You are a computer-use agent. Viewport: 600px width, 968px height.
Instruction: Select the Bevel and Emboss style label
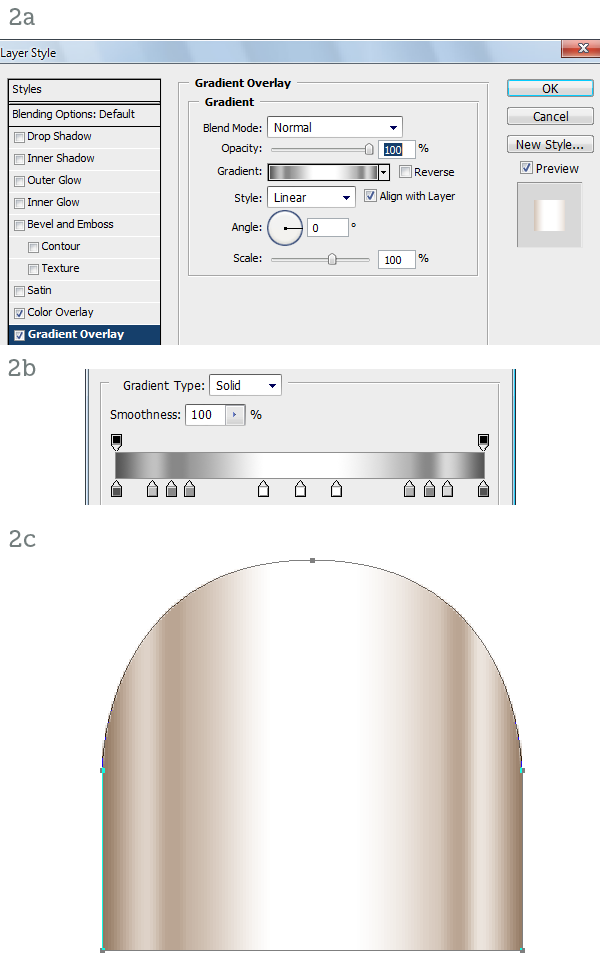point(70,224)
